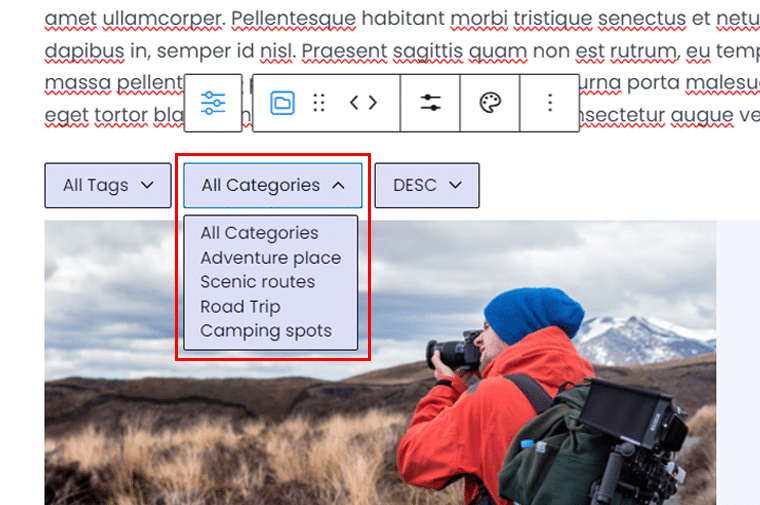The height and width of the screenshot is (505, 760).
Task: Open the block settings sliders icon
Action: pos(430,103)
